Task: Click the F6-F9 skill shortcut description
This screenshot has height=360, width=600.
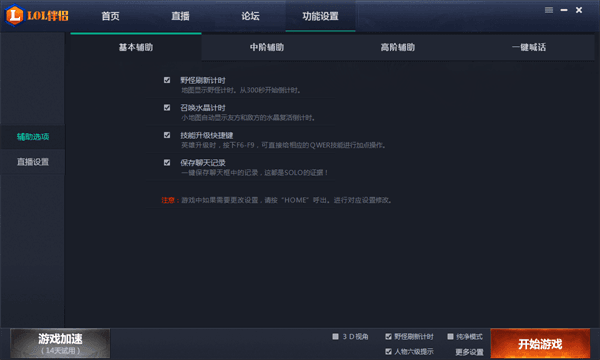Action: click(x=284, y=145)
